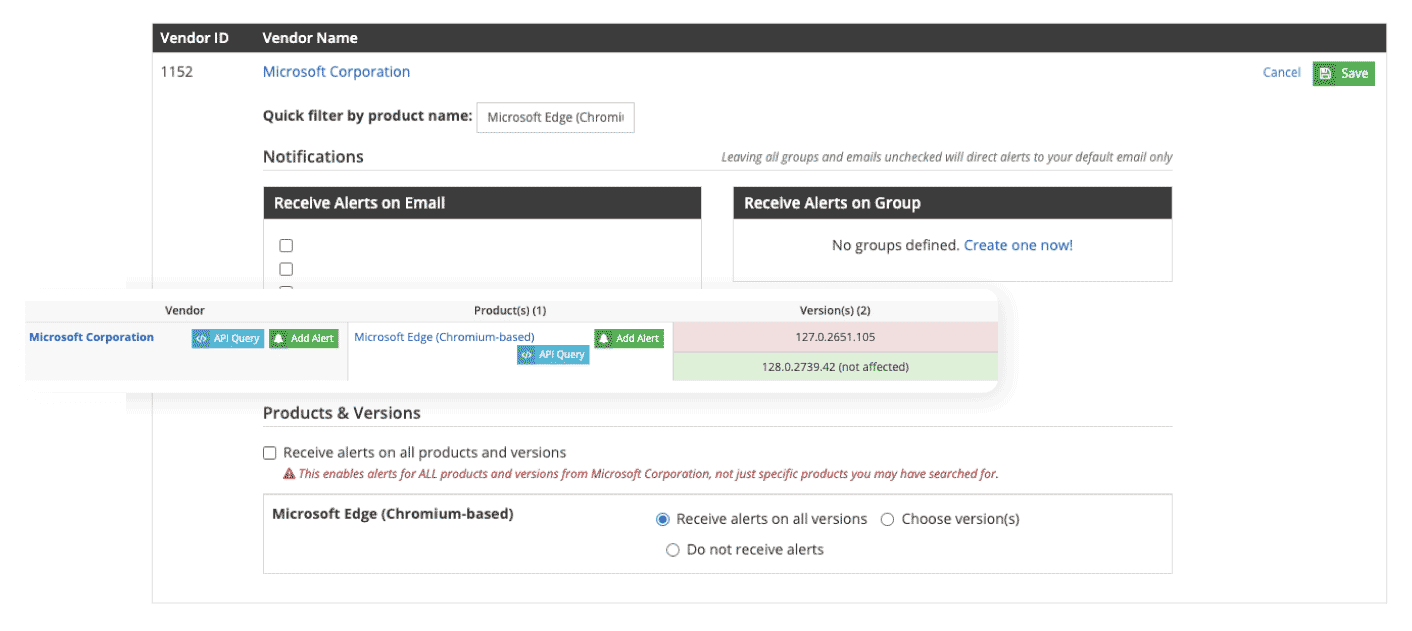Click the Receive Alerts on Group header
This screenshot has height=631, width=1412.
(952, 203)
